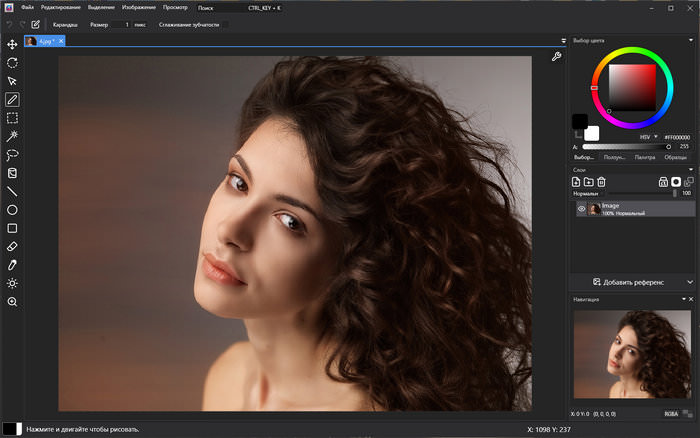The image size is (700, 438).
Task: Click the search field (Поиск)
Action: tap(240, 8)
